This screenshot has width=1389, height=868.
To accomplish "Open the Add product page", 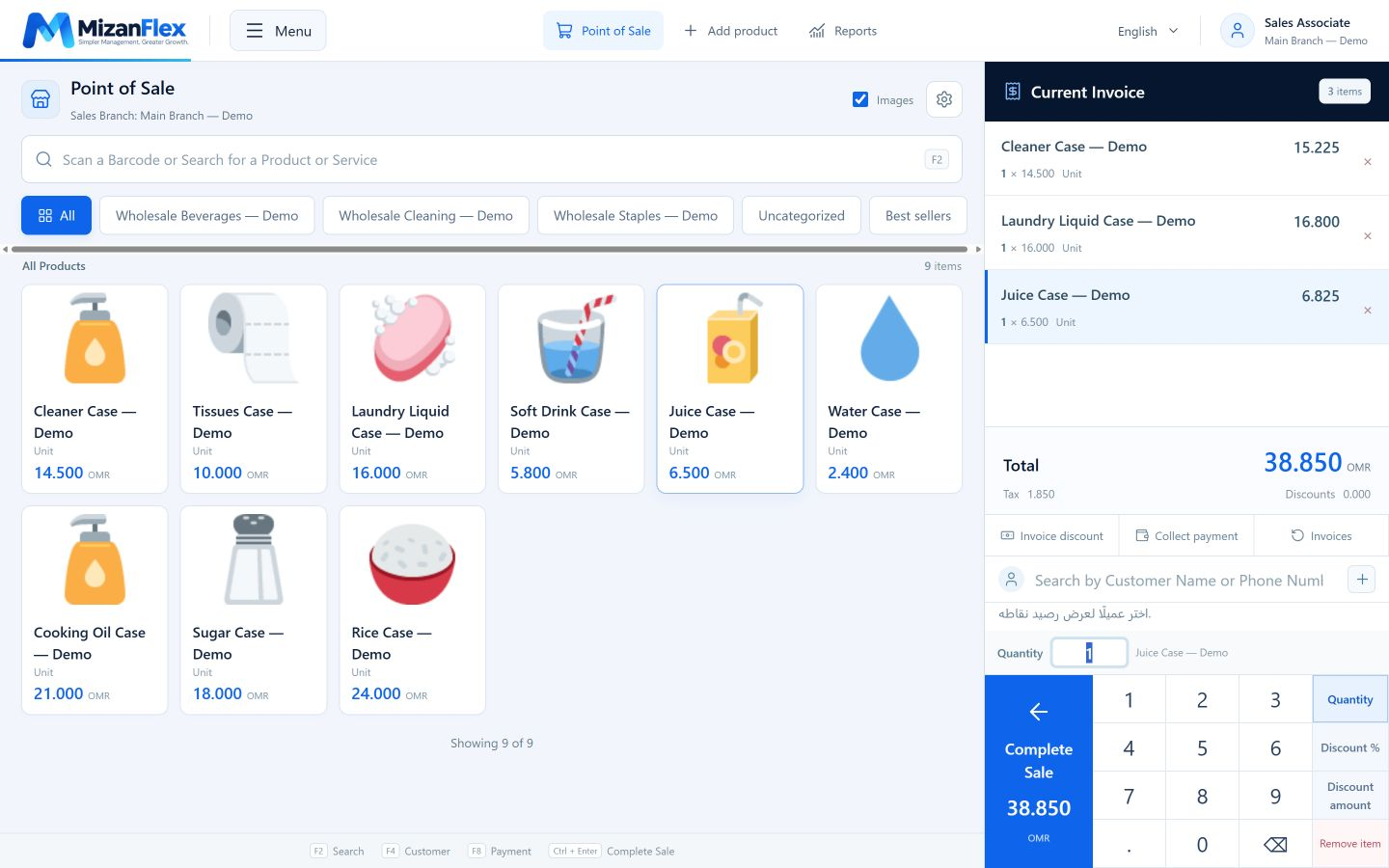I will coord(730,31).
